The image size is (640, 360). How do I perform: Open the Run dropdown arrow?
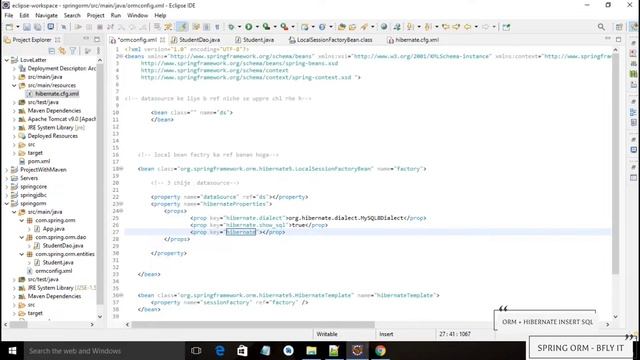tap(257, 27)
